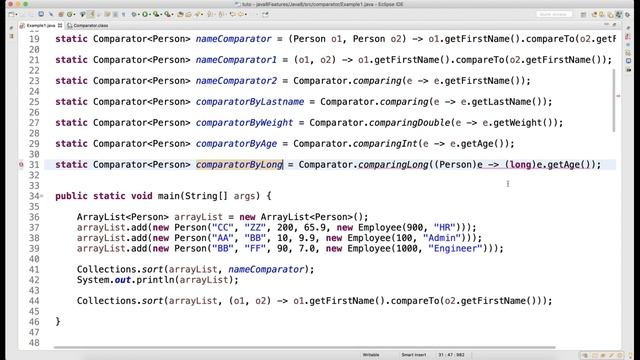Viewport: 640px width, 360px height.
Task: Switch to the Example1.java editor tab
Action: pyautogui.click(x=40, y=25)
